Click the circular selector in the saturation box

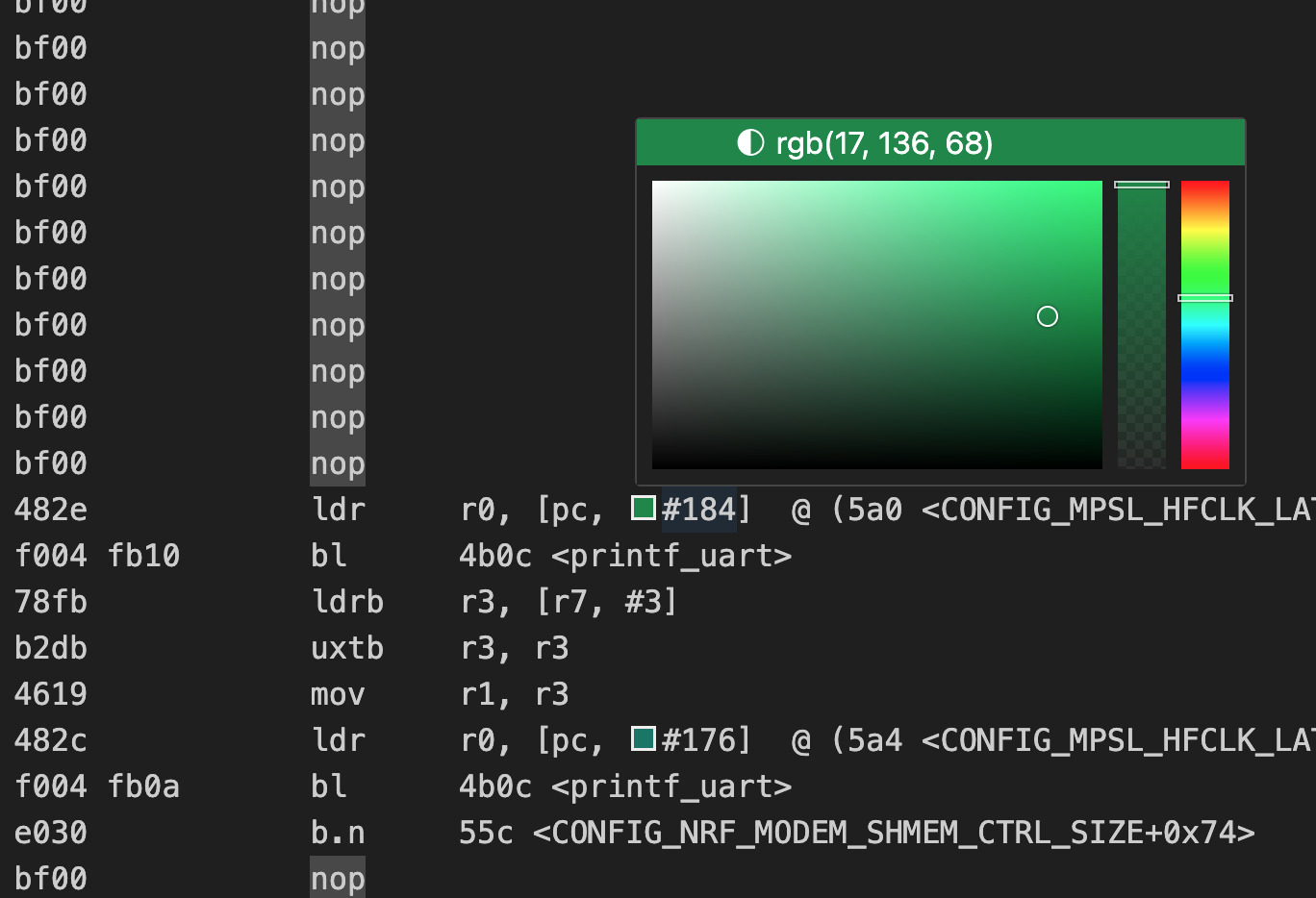coord(1048,316)
